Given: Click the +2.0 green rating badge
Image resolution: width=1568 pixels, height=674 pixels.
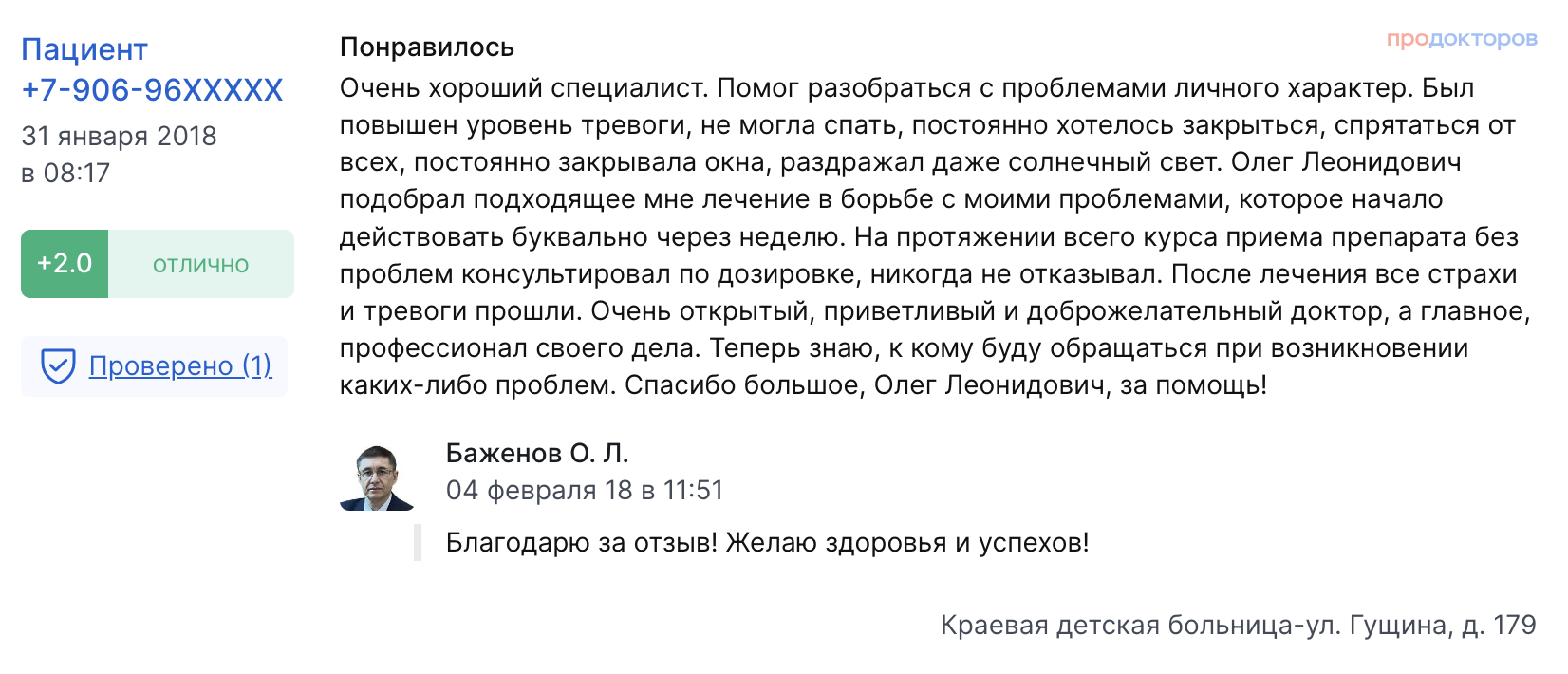Looking at the screenshot, I should [65, 264].
